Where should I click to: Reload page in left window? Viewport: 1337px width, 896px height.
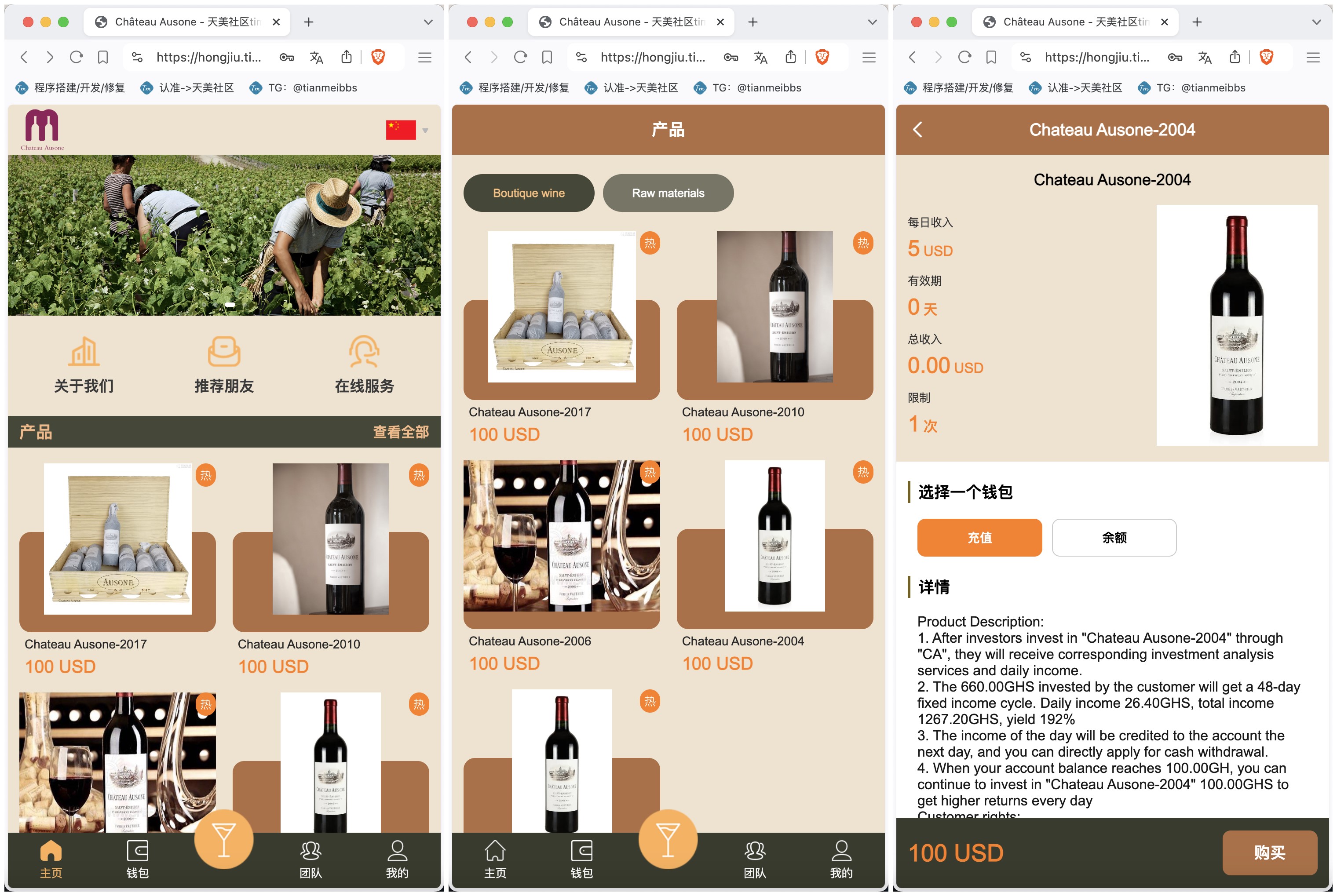tap(76, 57)
